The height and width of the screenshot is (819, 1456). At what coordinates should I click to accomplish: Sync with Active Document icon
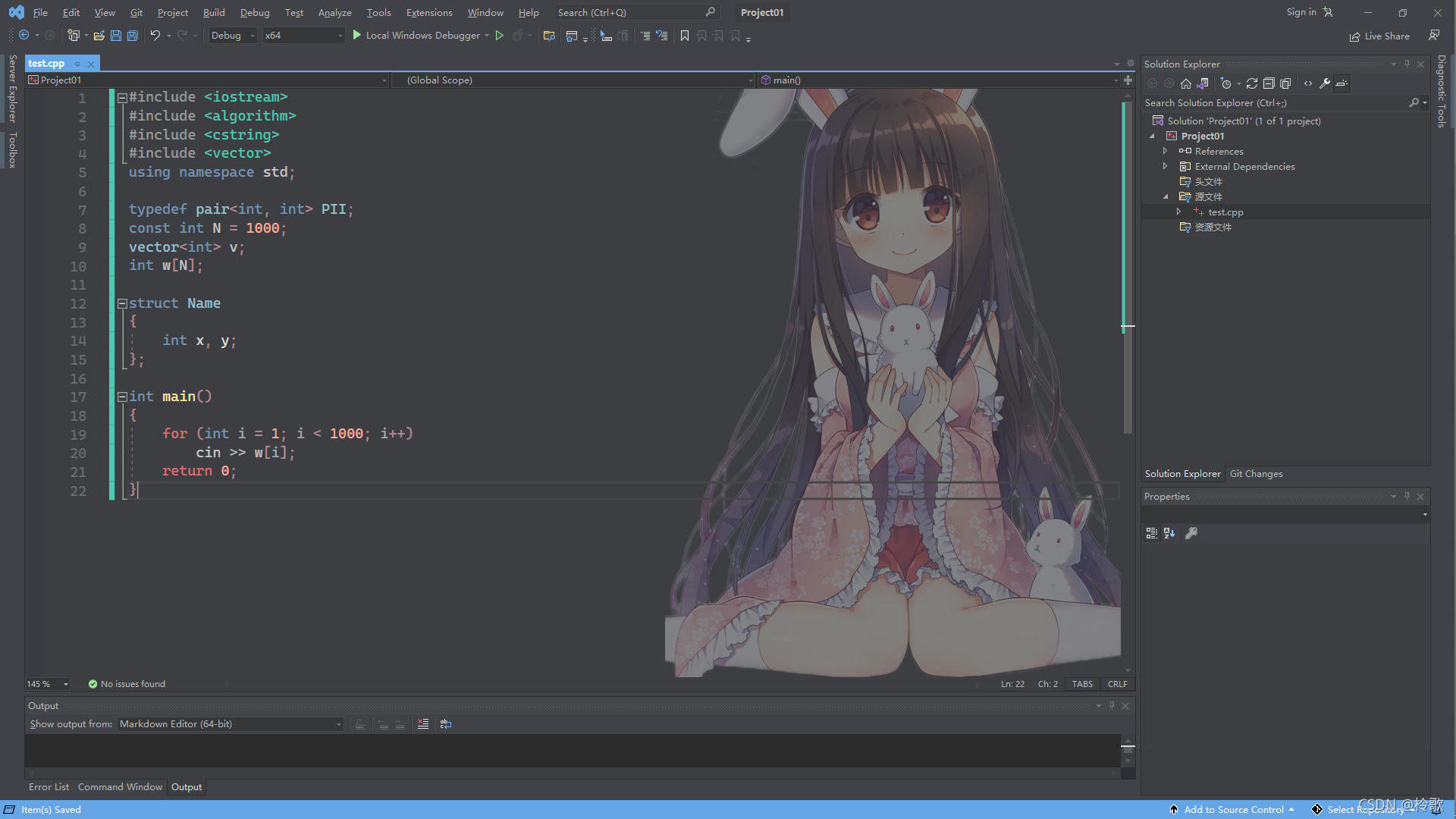1252,83
